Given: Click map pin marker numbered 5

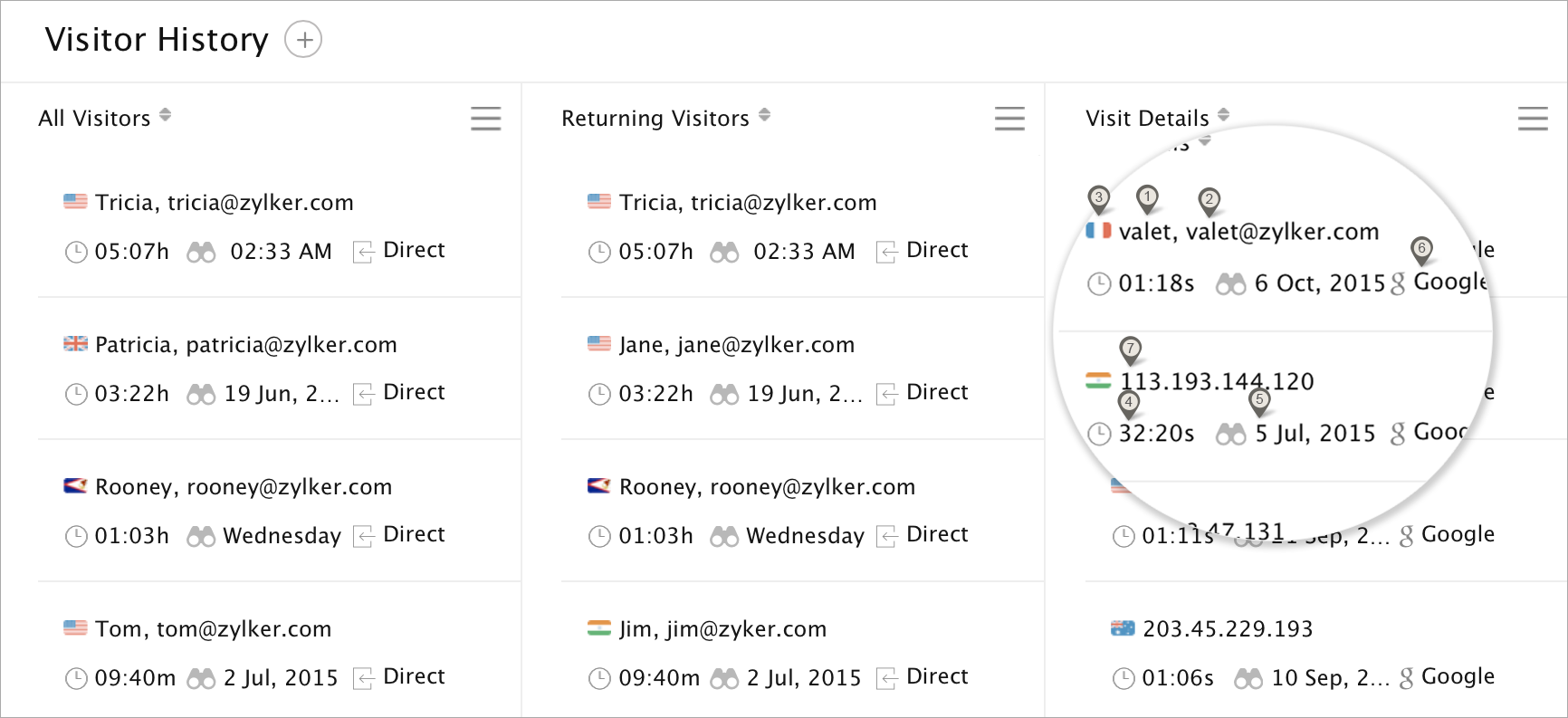Looking at the screenshot, I should point(1258,400).
